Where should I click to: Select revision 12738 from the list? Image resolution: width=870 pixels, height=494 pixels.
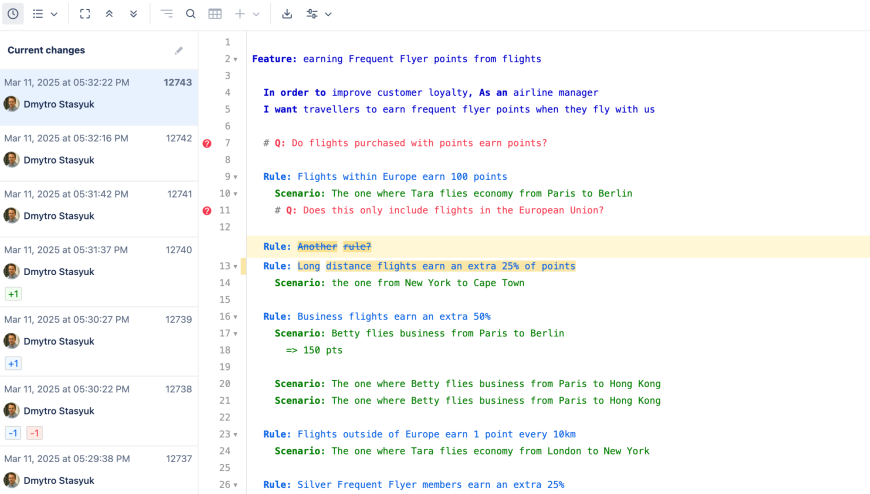click(98, 399)
